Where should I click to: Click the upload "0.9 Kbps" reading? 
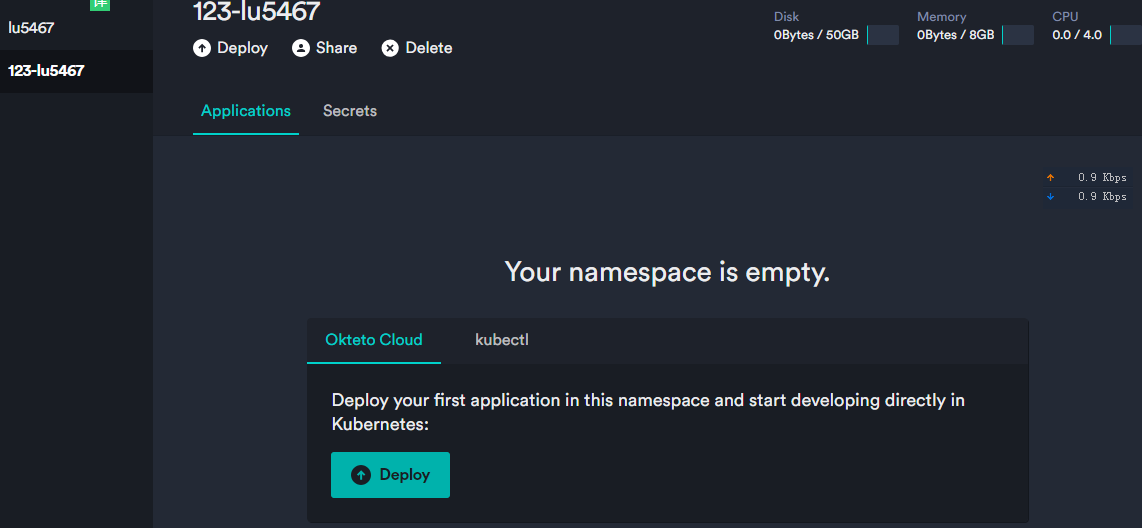(x=1102, y=178)
